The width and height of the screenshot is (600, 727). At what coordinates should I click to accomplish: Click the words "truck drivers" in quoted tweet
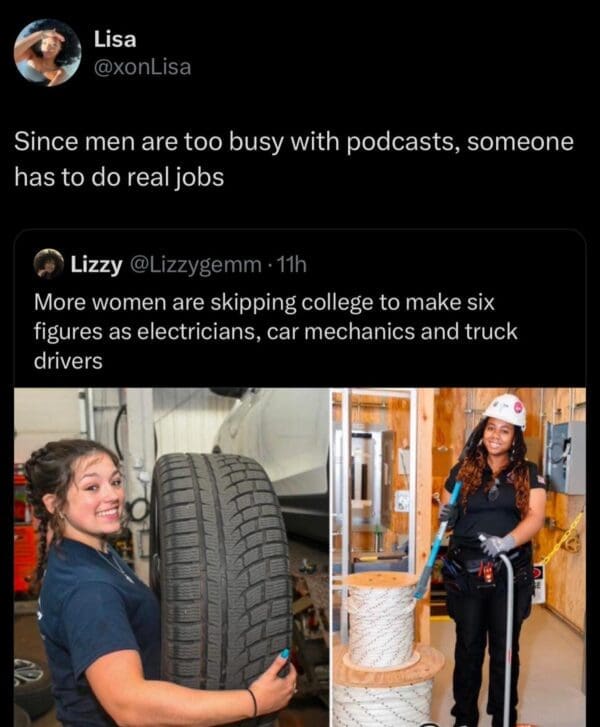275,346
